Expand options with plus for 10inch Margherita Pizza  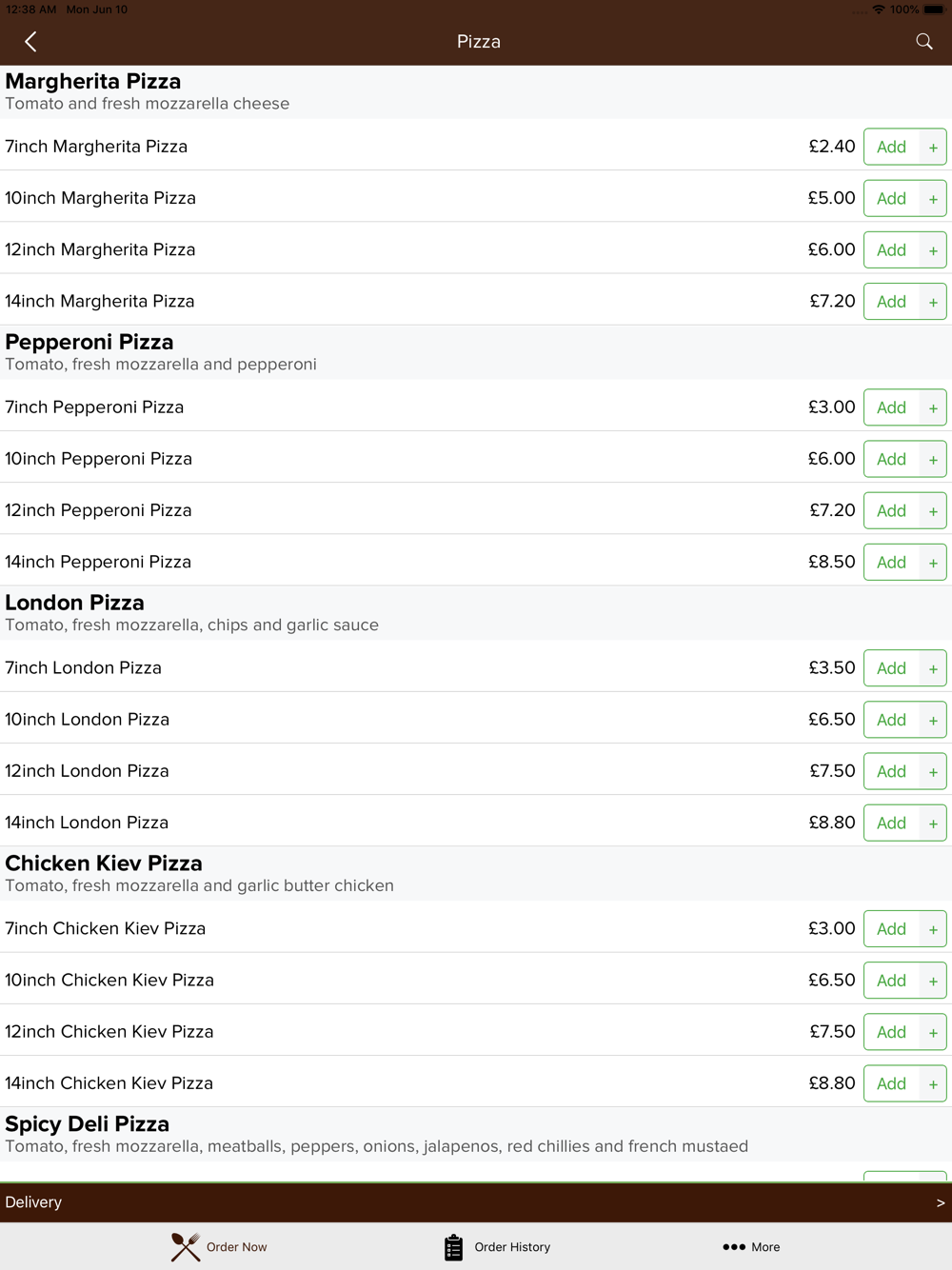(933, 198)
